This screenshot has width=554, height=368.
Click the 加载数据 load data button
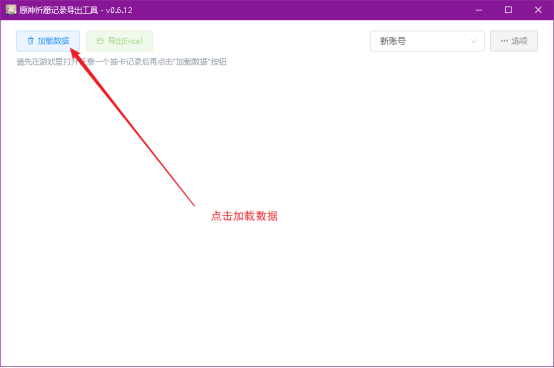point(48,41)
